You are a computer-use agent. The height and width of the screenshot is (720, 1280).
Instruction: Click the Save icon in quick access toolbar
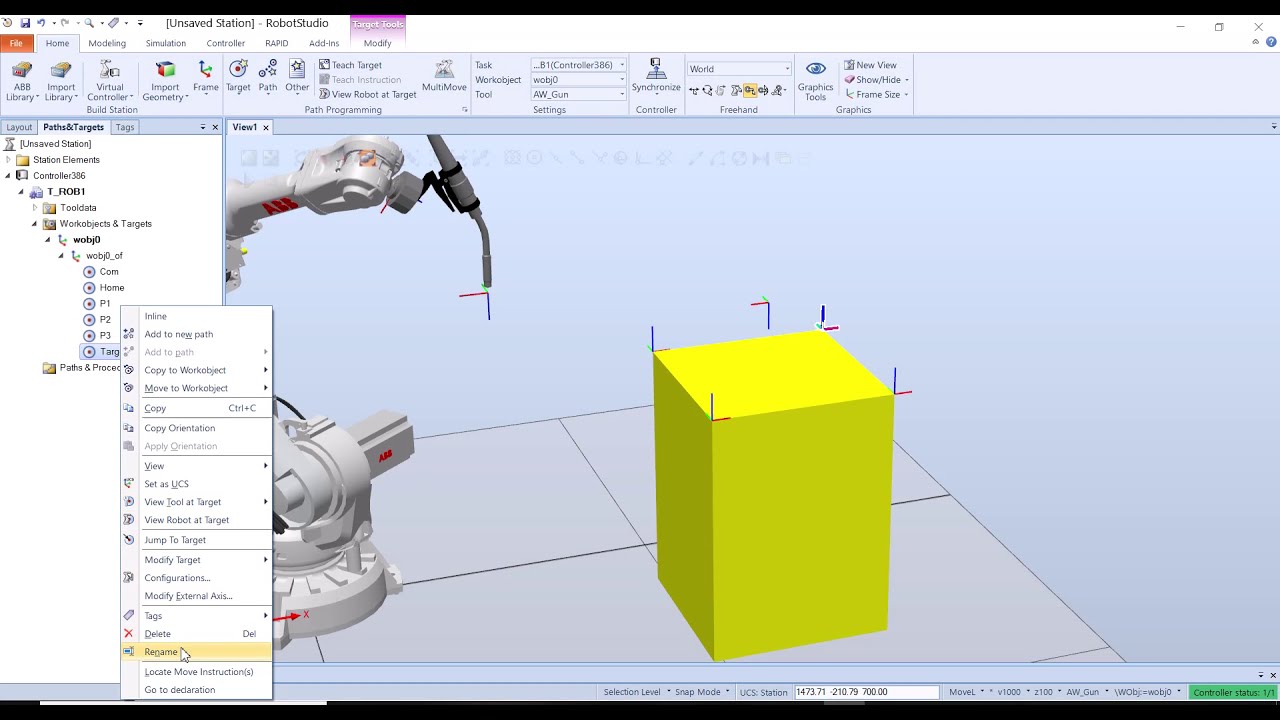tap(25, 22)
